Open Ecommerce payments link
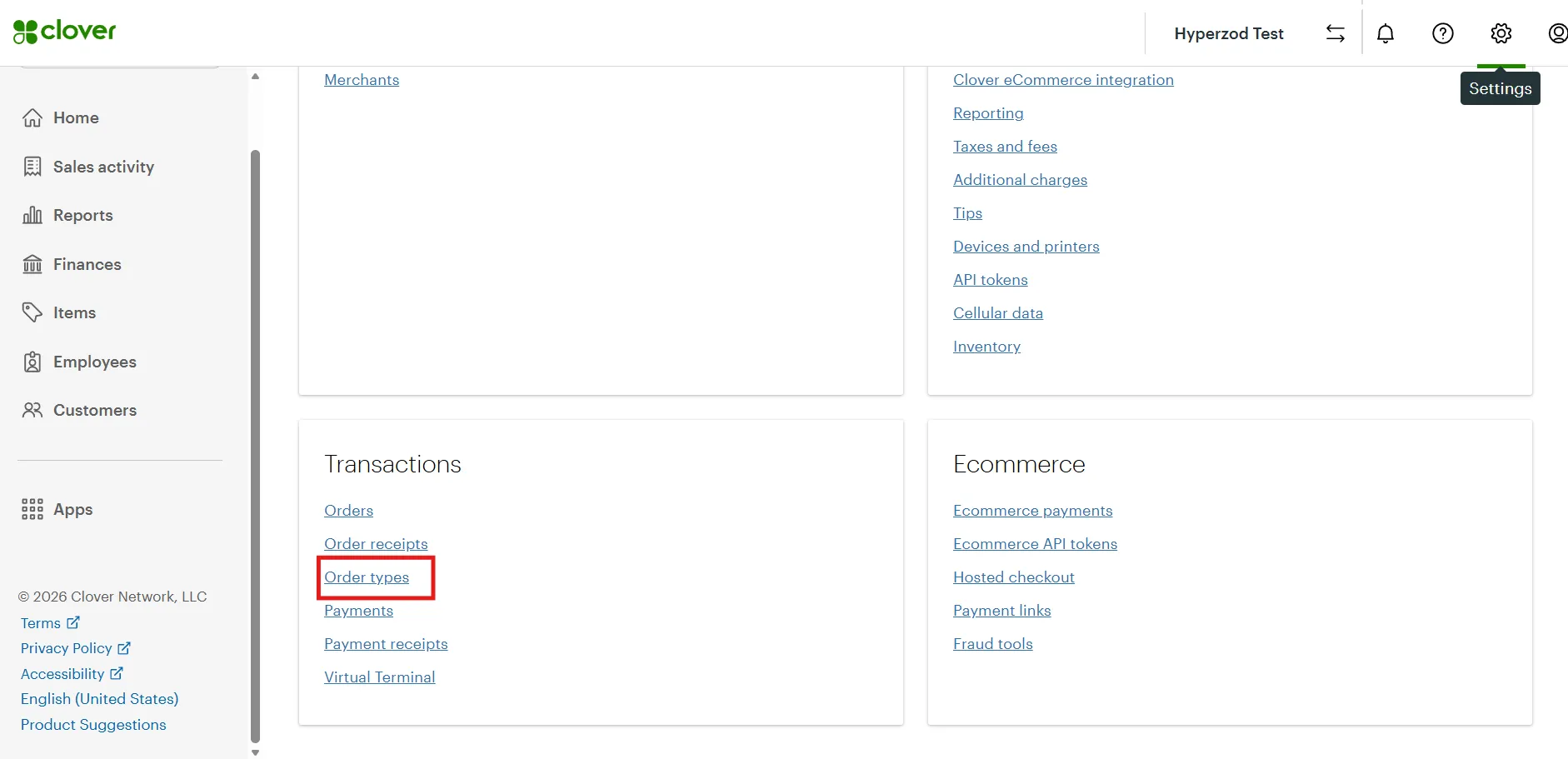This screenshot has height=759, width=1568. 1033,511
